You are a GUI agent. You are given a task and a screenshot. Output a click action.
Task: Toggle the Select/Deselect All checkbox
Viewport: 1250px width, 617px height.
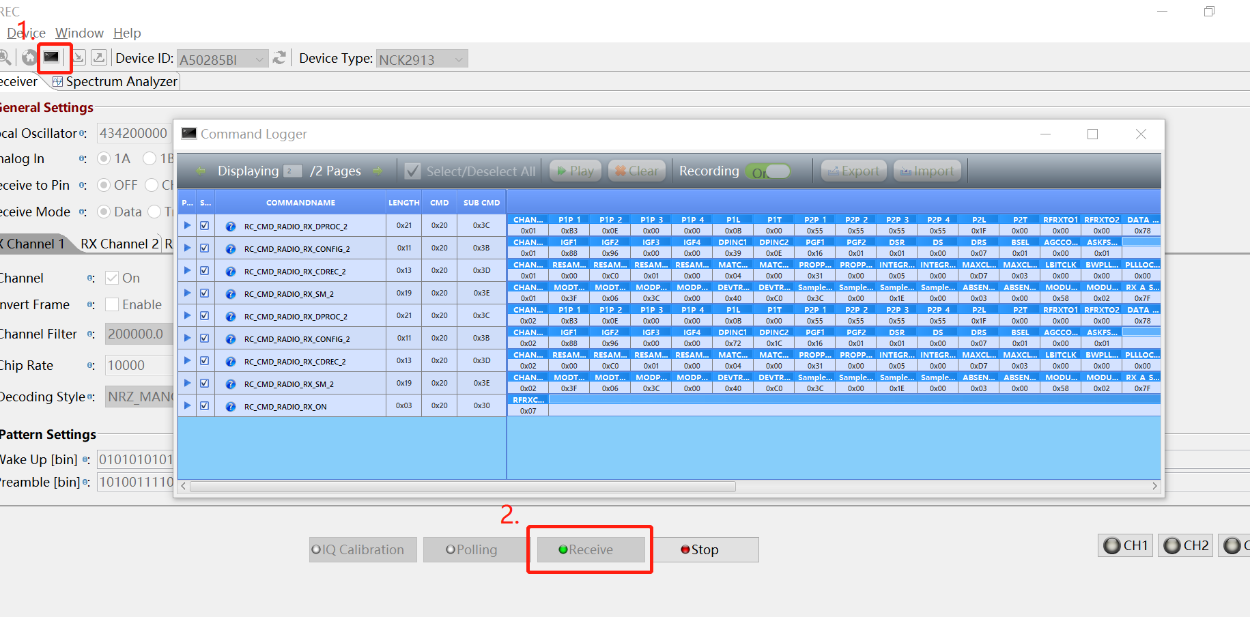coord(412,171)
